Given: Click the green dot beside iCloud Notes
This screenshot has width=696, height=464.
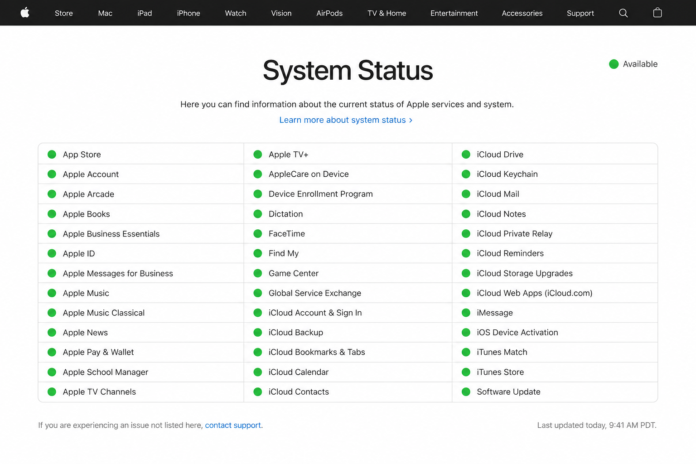Looking at the screenshot, I should point(466,214).
